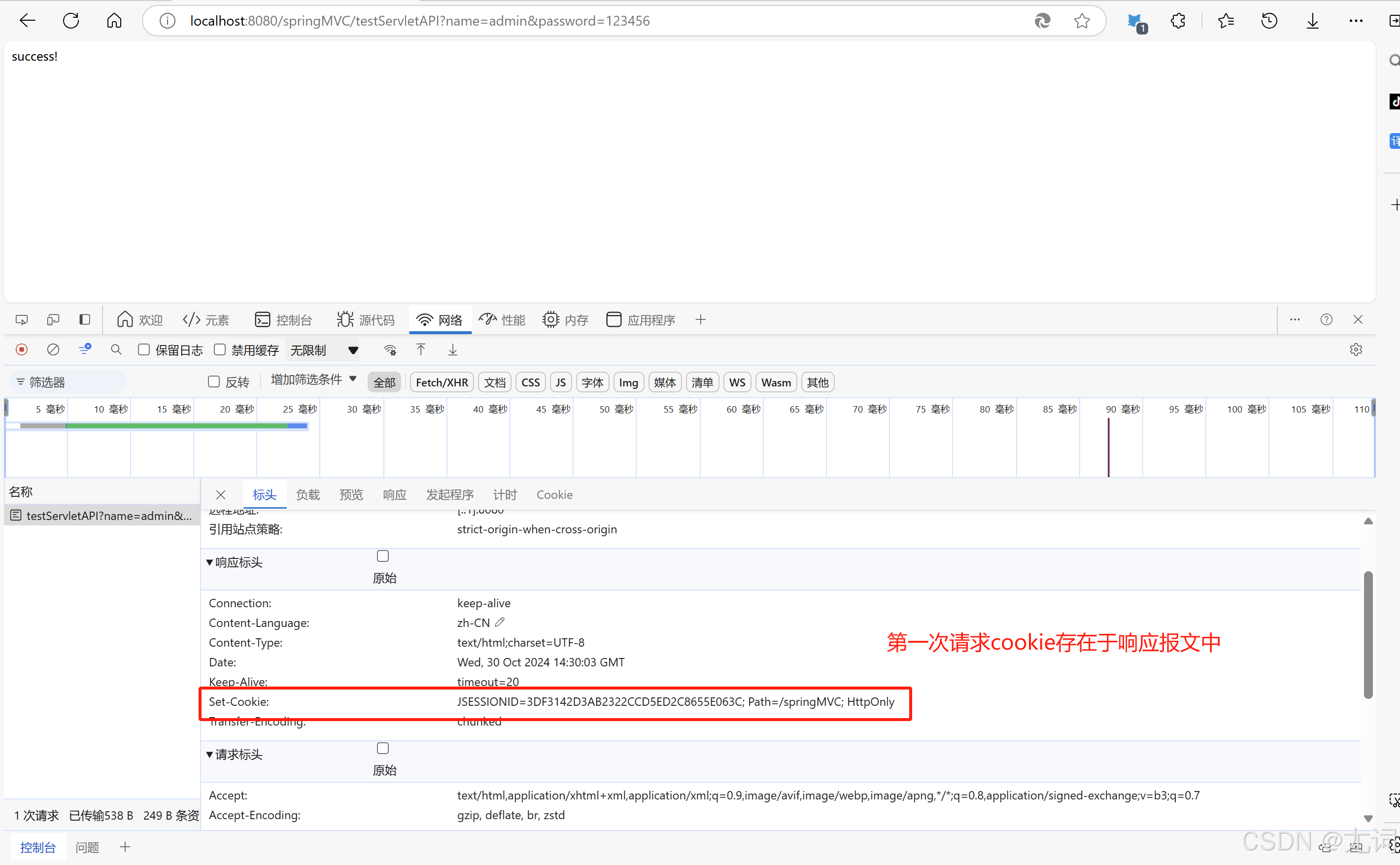Filter requests by 其他
This screenshot has height=865, width=1400.
pos(817,382)
